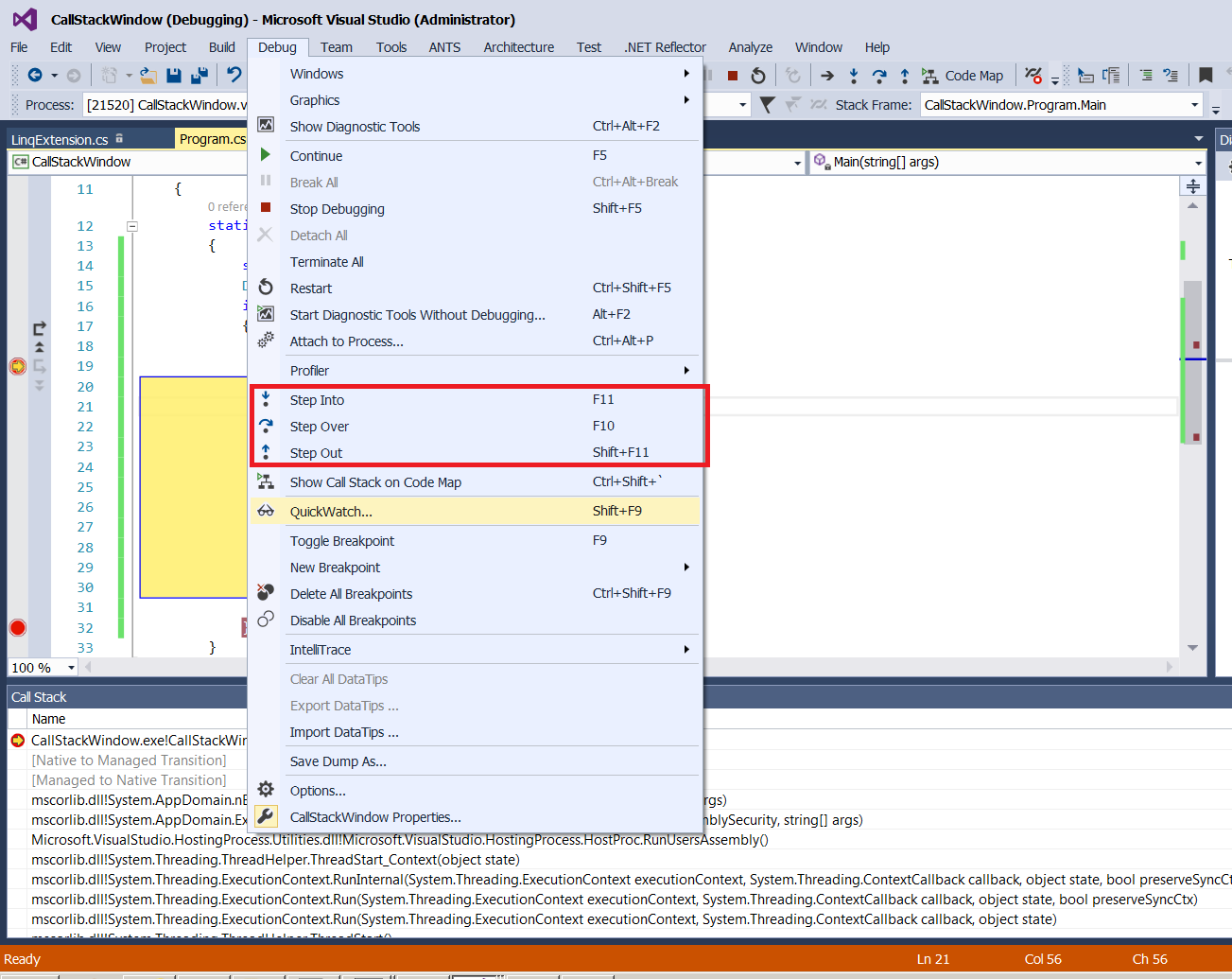Open Options... in the Debug menu
This screenshot has height=979, width=1232.
(475, 791)
